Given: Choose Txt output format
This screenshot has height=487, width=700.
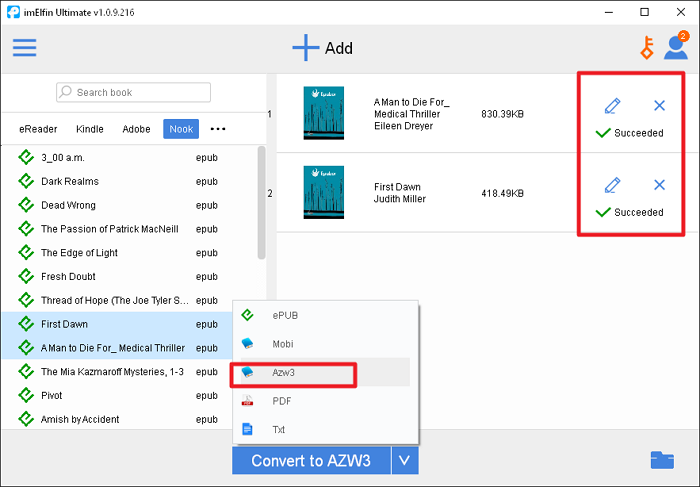Looking at the screenshot, I should point(325,429).
